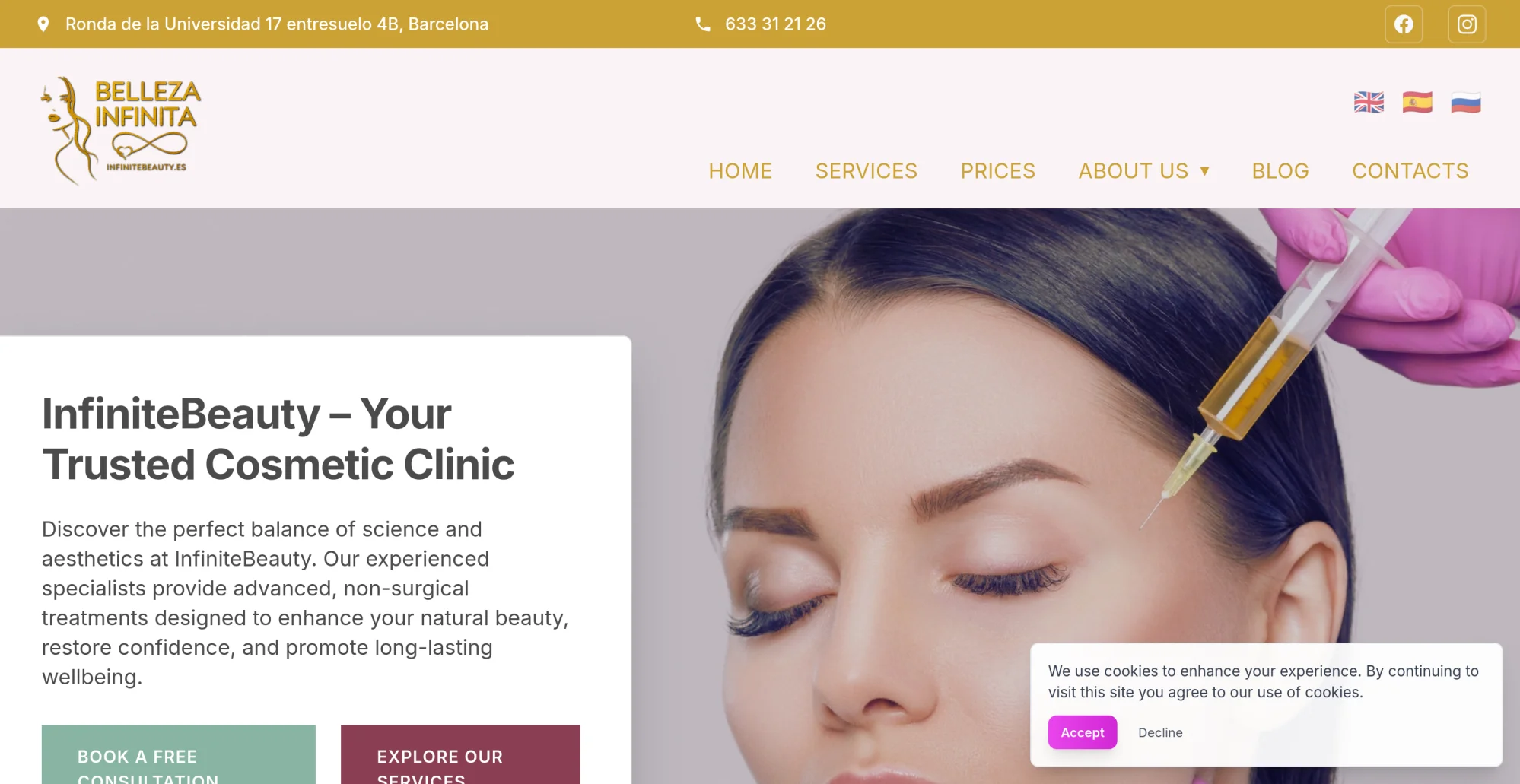
Task: Open the Facebook page icon
Action: click(1404, 24)
